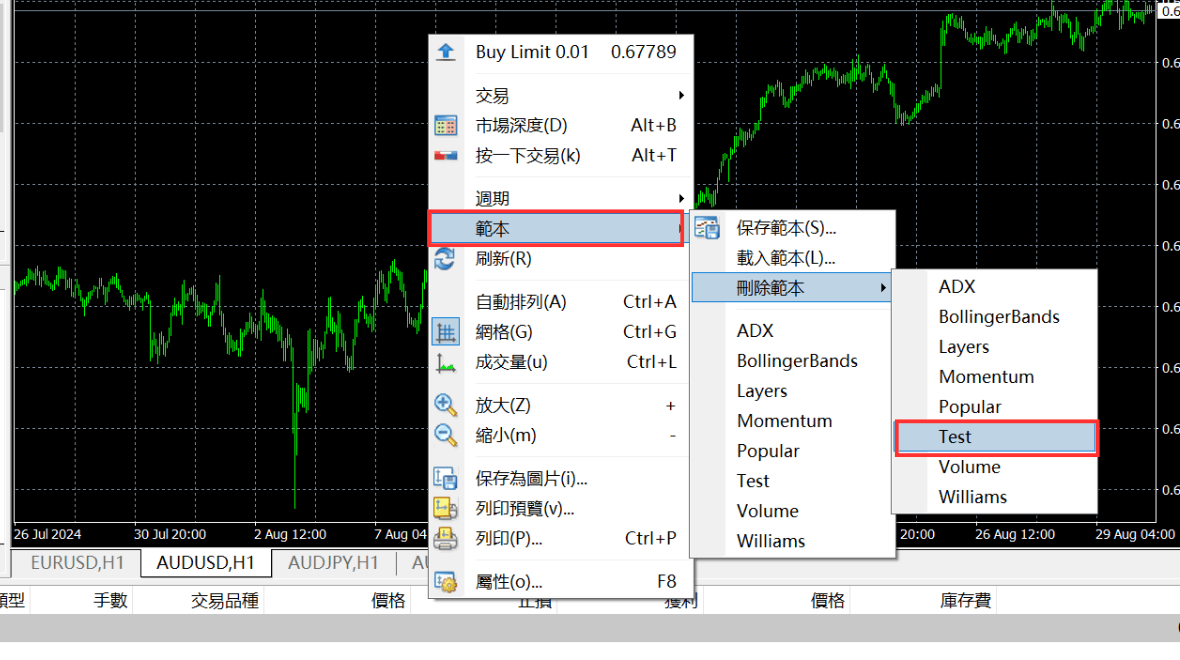Open the 範本 templates submenu

point(556,228)
